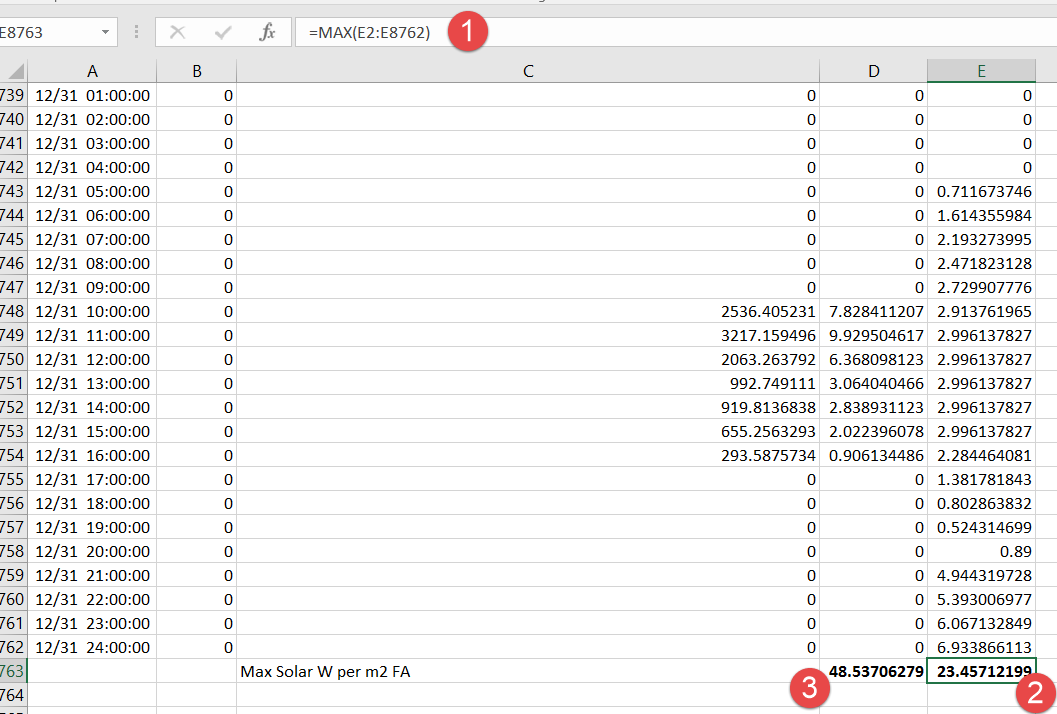Click cell with 12/31 12:00:00

92,359
